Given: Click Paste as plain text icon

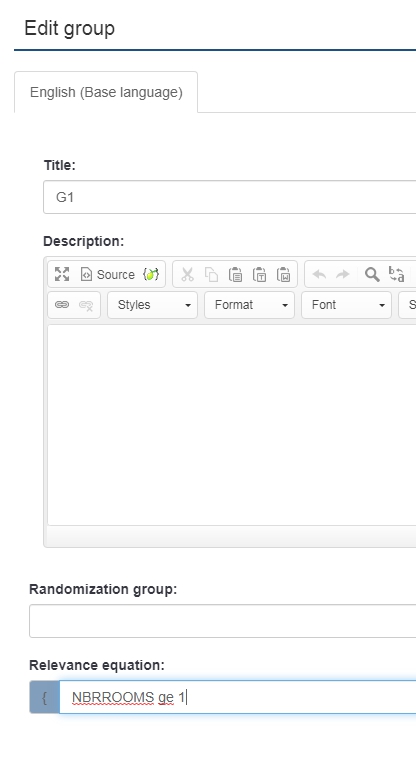Looking at the screenshot, I should (x=259, y=274).
